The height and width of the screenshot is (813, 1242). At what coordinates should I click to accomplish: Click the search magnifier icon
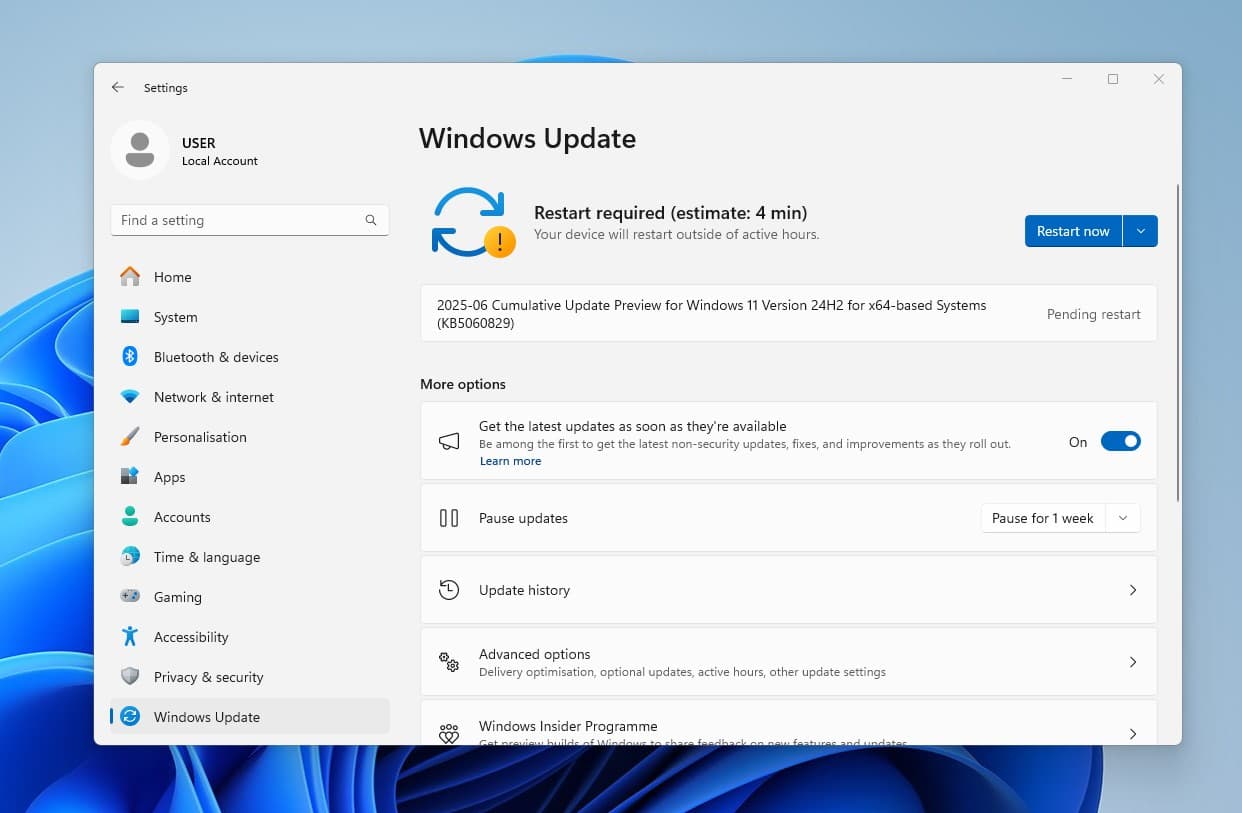click(x=371, y=220)
